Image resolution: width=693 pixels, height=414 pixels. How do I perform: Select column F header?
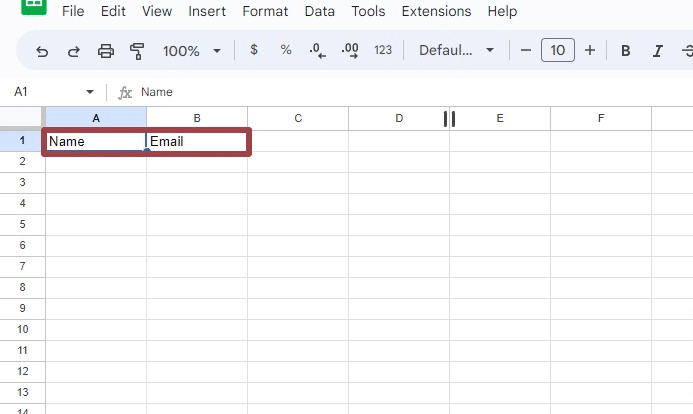pos(601,118)
